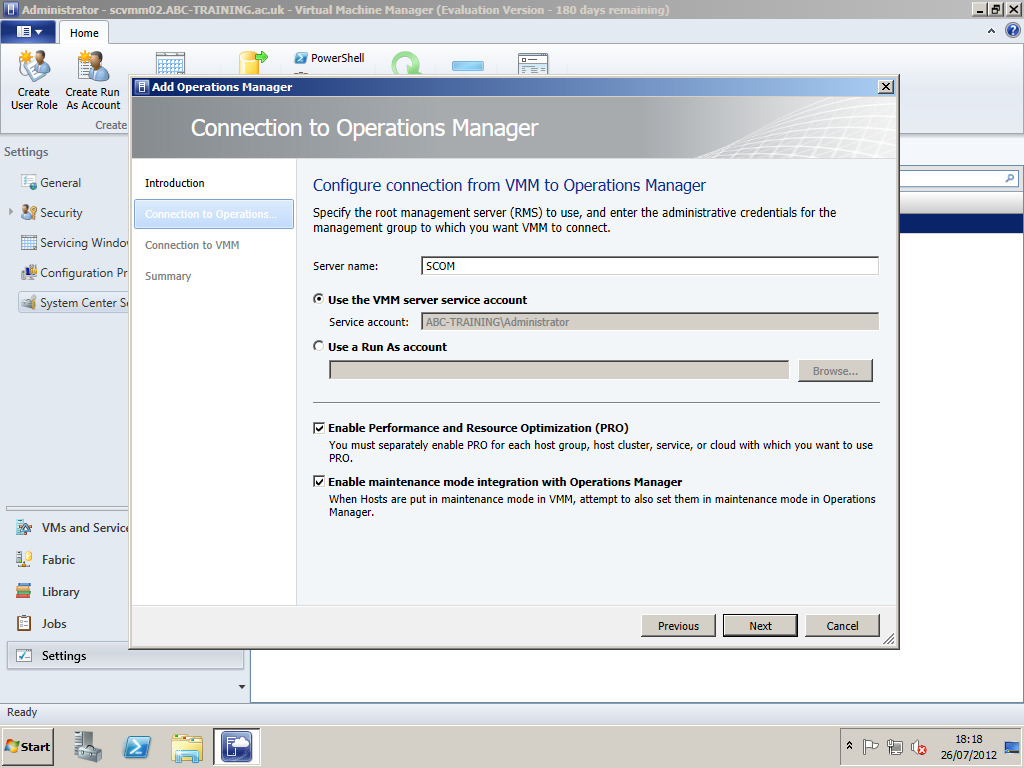Choose Use a Run As account option

(x=318, y=346)
